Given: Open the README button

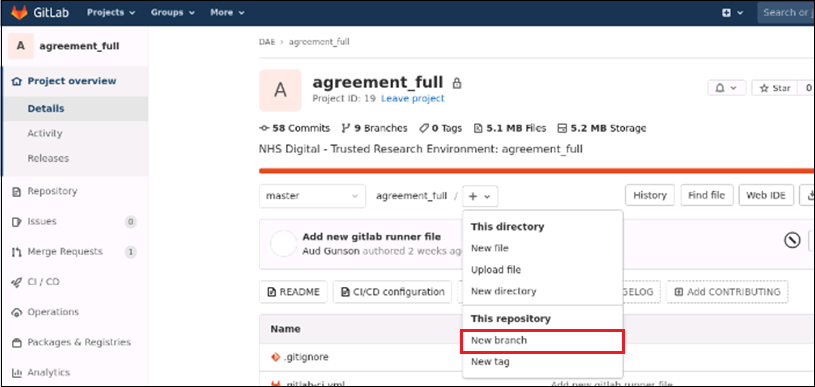Looking at the screenshot, I should tap(293, 292).
